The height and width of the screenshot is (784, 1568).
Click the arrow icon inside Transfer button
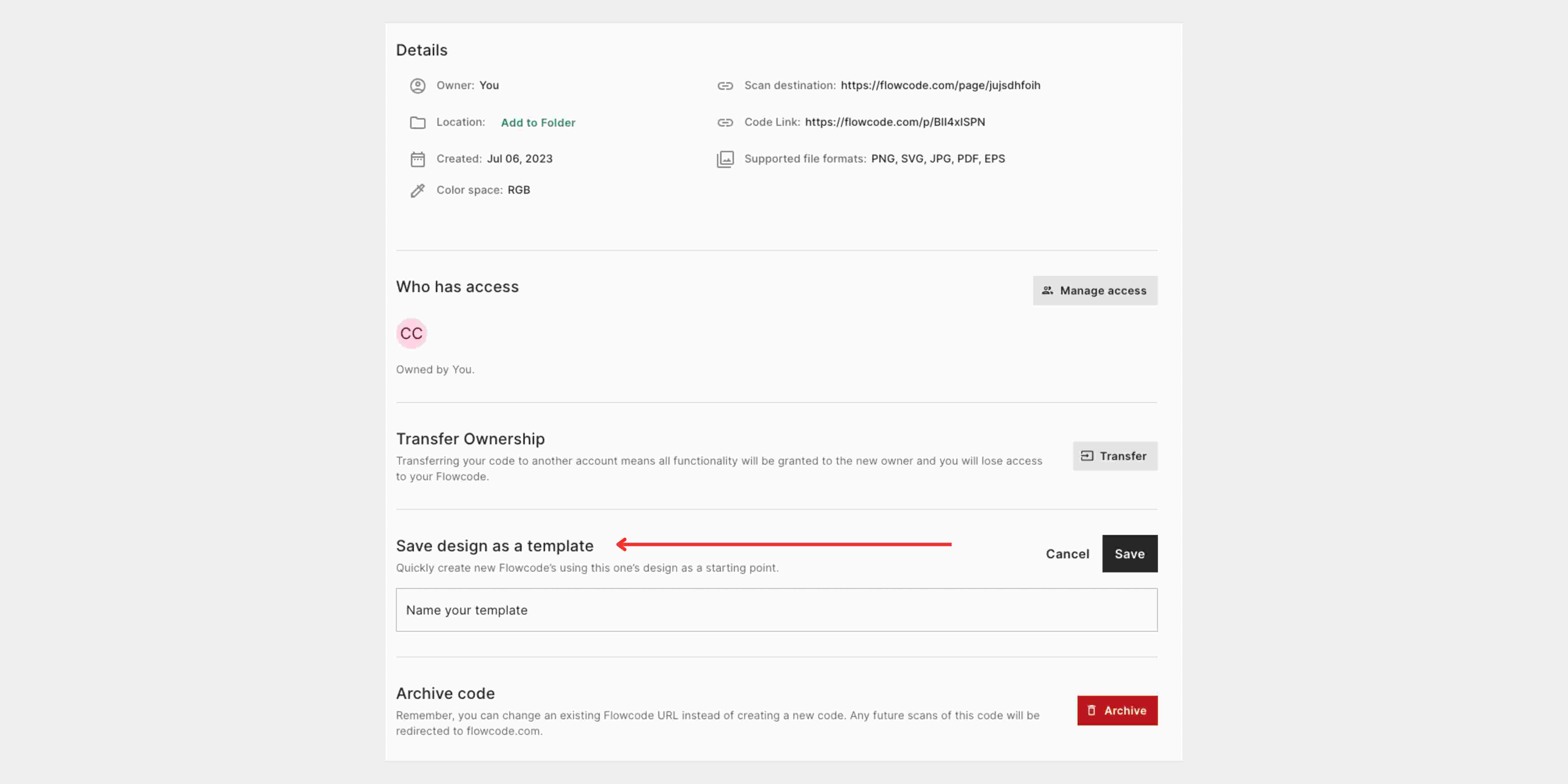tap(1087, 456)
